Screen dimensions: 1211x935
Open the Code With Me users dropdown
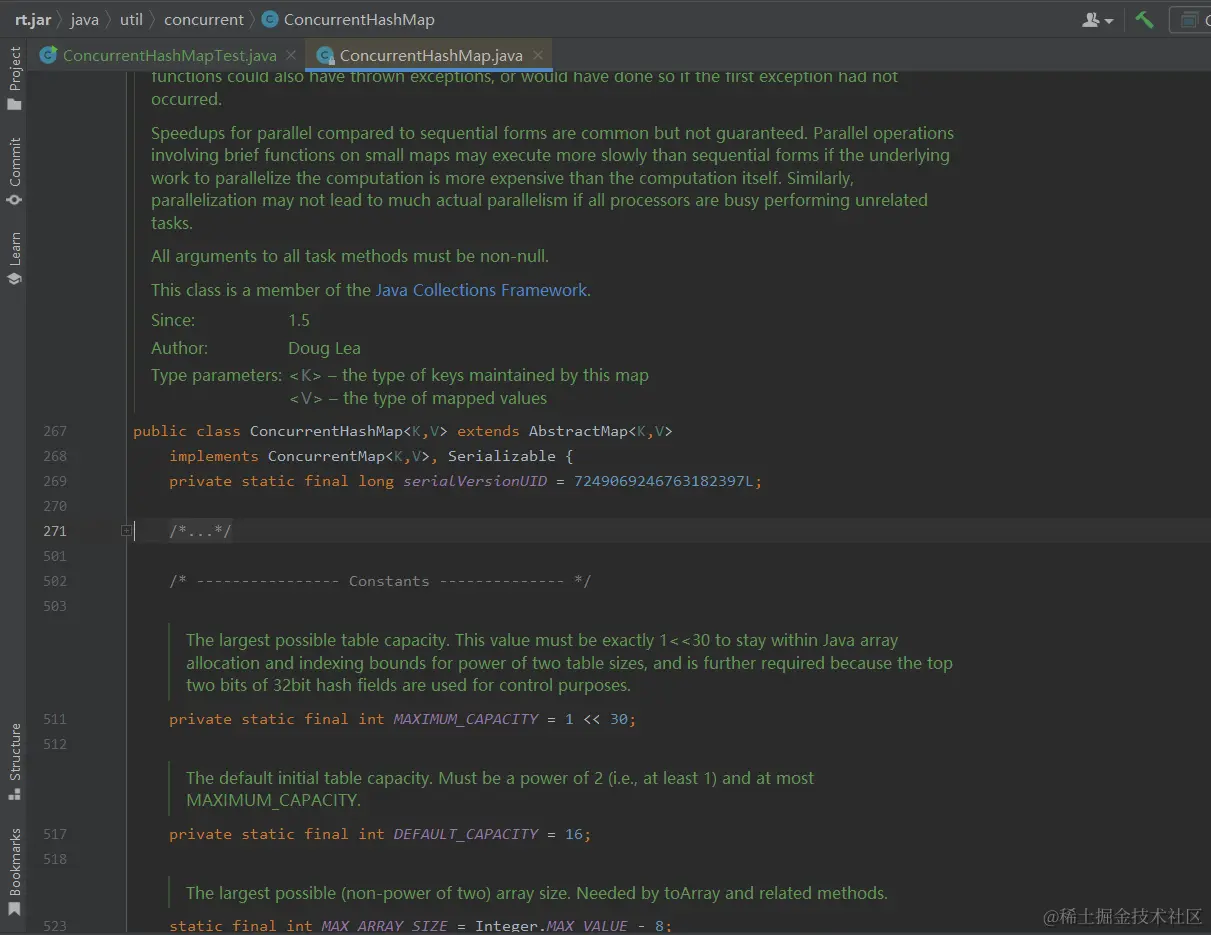click(1098, 20)
